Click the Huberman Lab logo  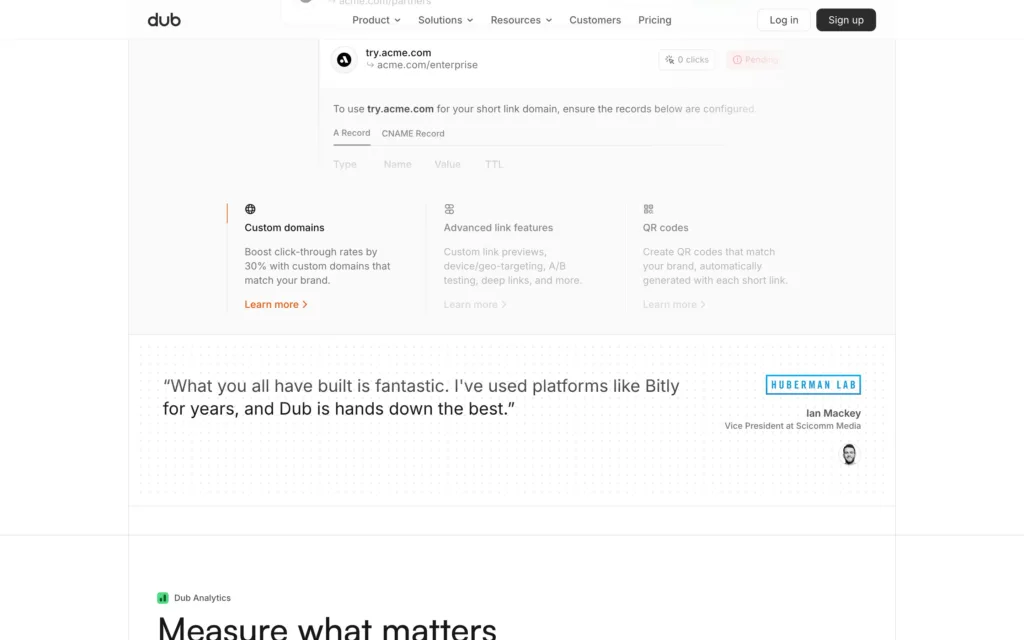tap(813, 385)
